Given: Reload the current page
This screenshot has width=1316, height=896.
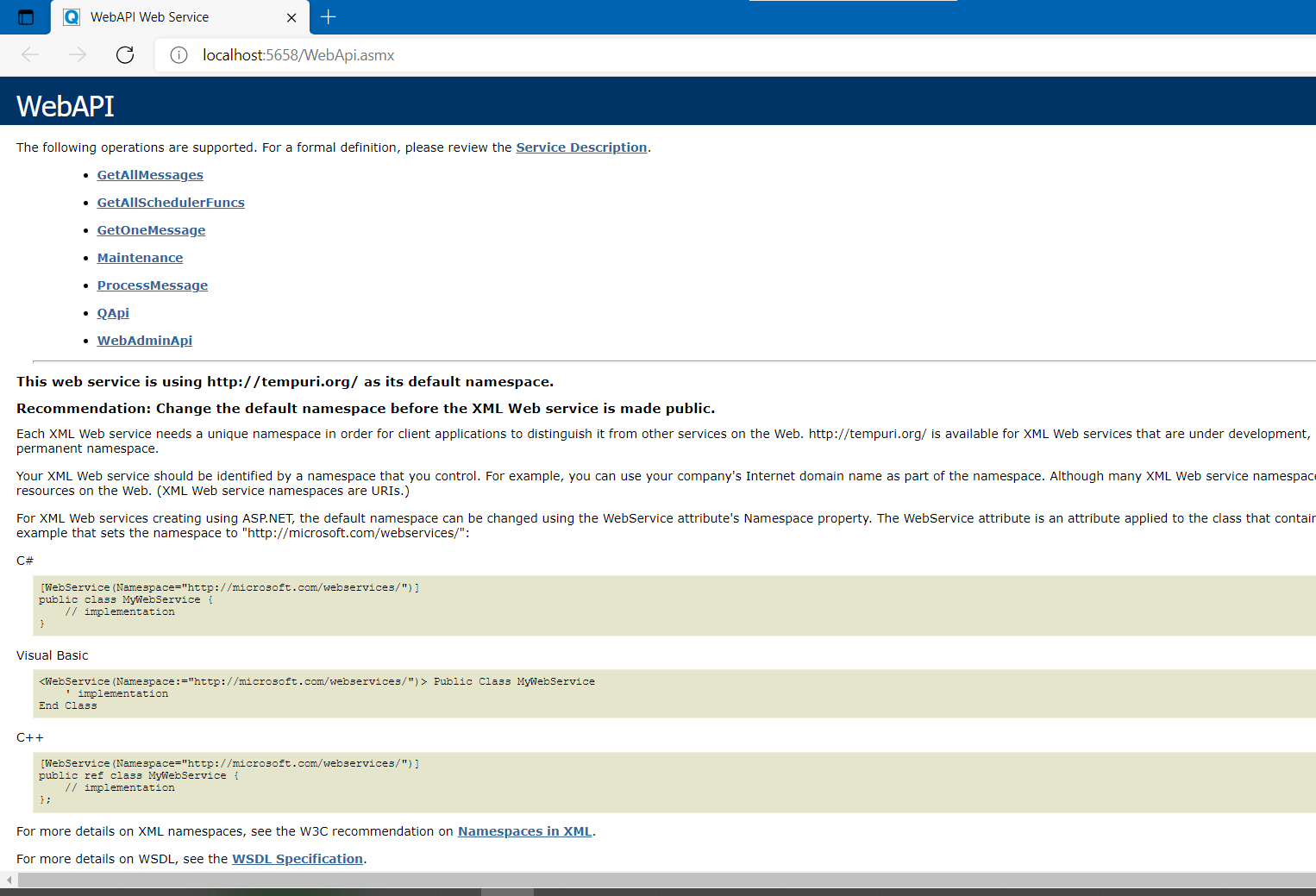Looking at the screenshot, I should 125,55.
